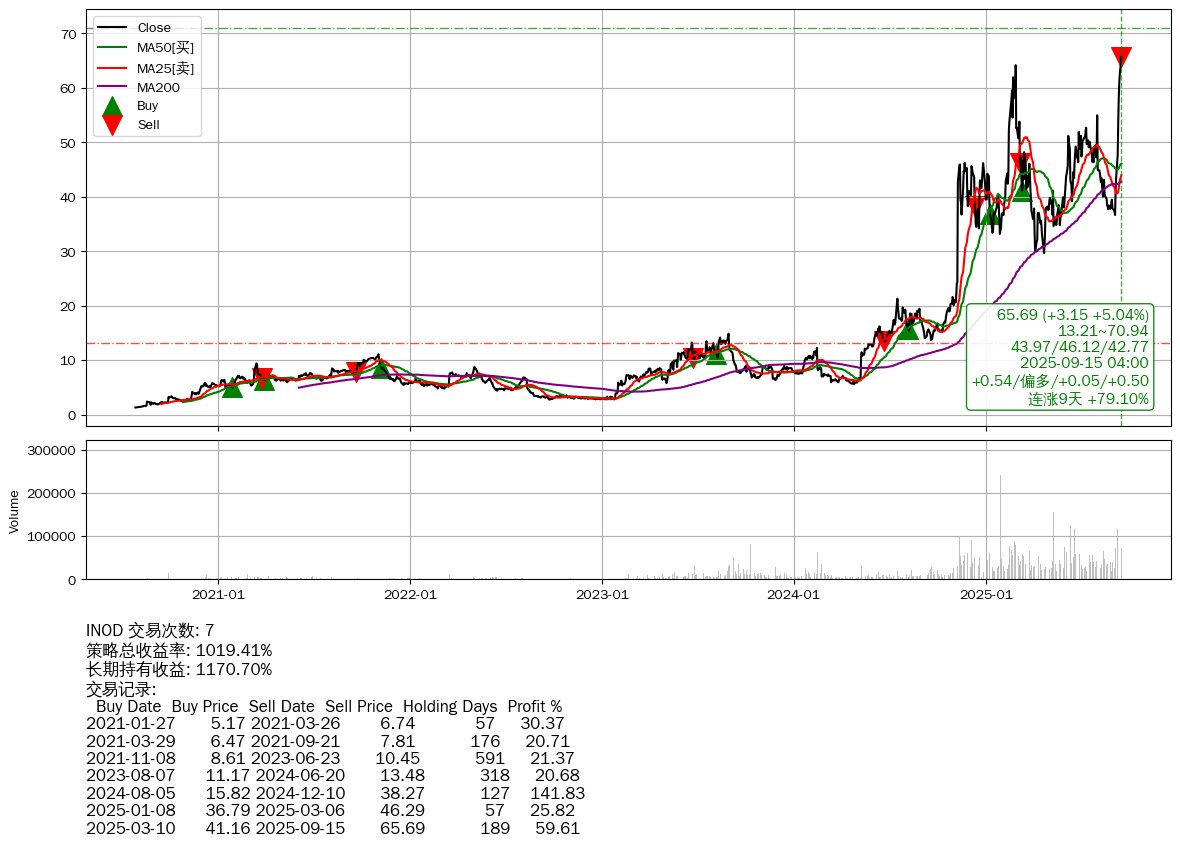Click the green price info box showing 65.69
1180x846 pixels.
click(1060, 357)
